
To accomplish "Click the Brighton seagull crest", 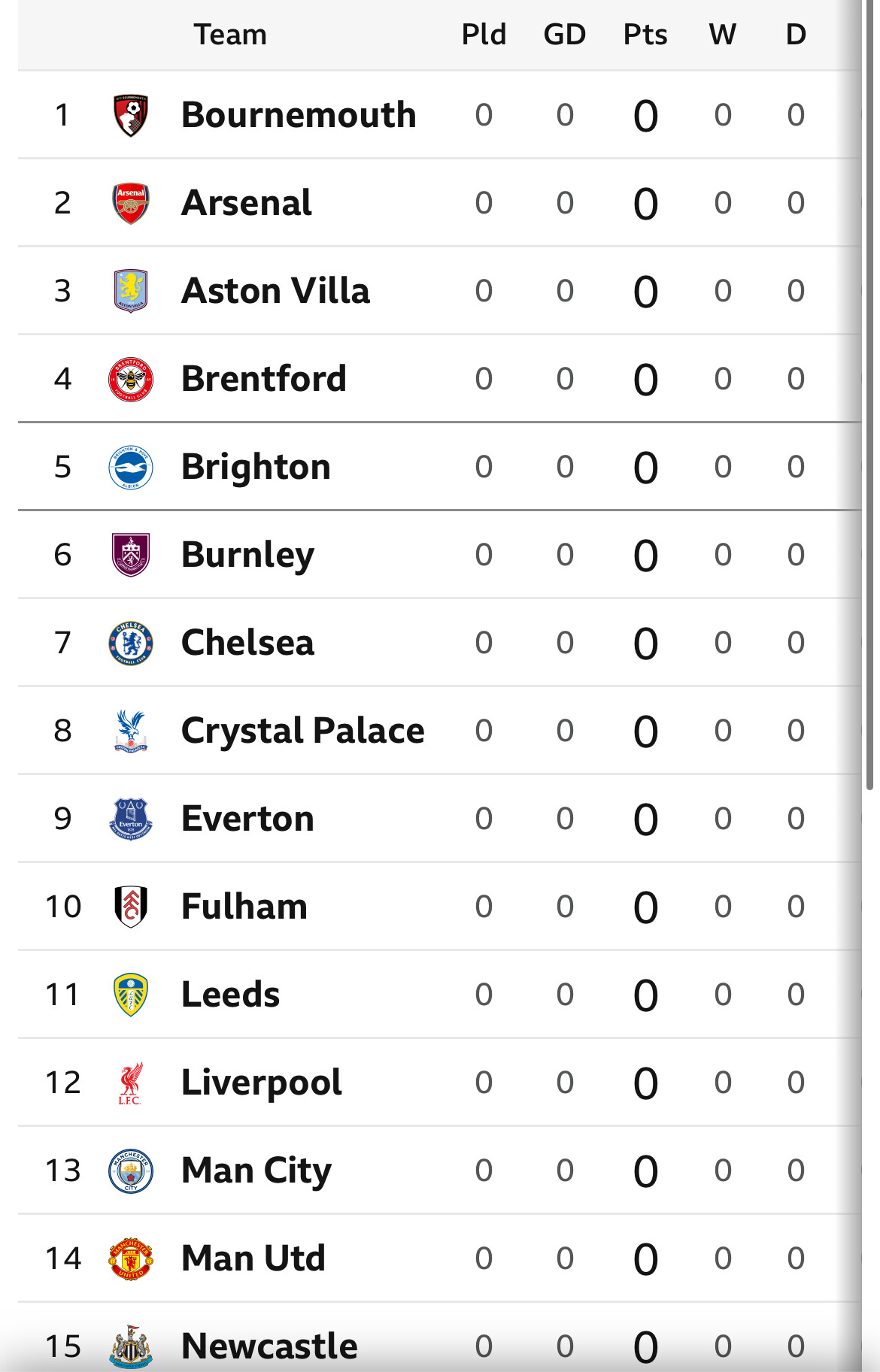I will coord(131,467).
